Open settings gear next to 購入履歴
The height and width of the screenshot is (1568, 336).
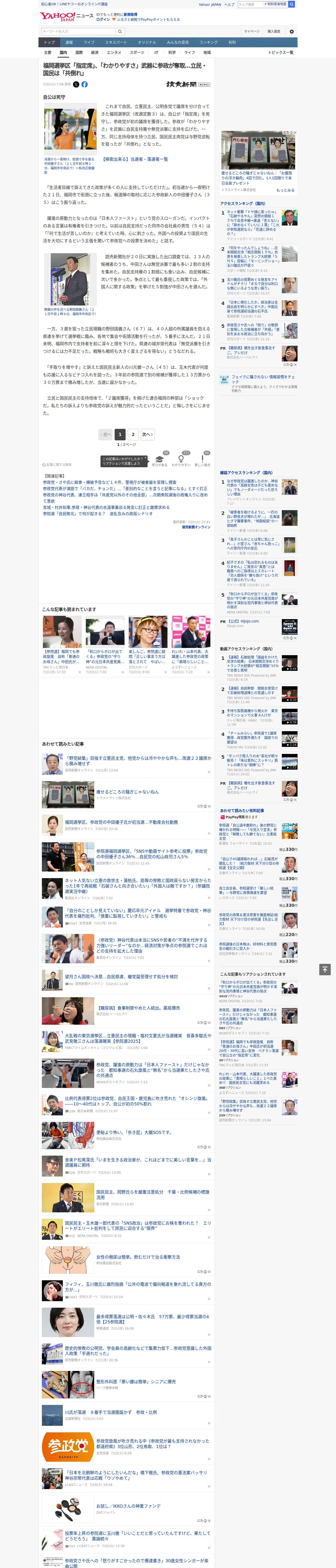click(292, 31)
